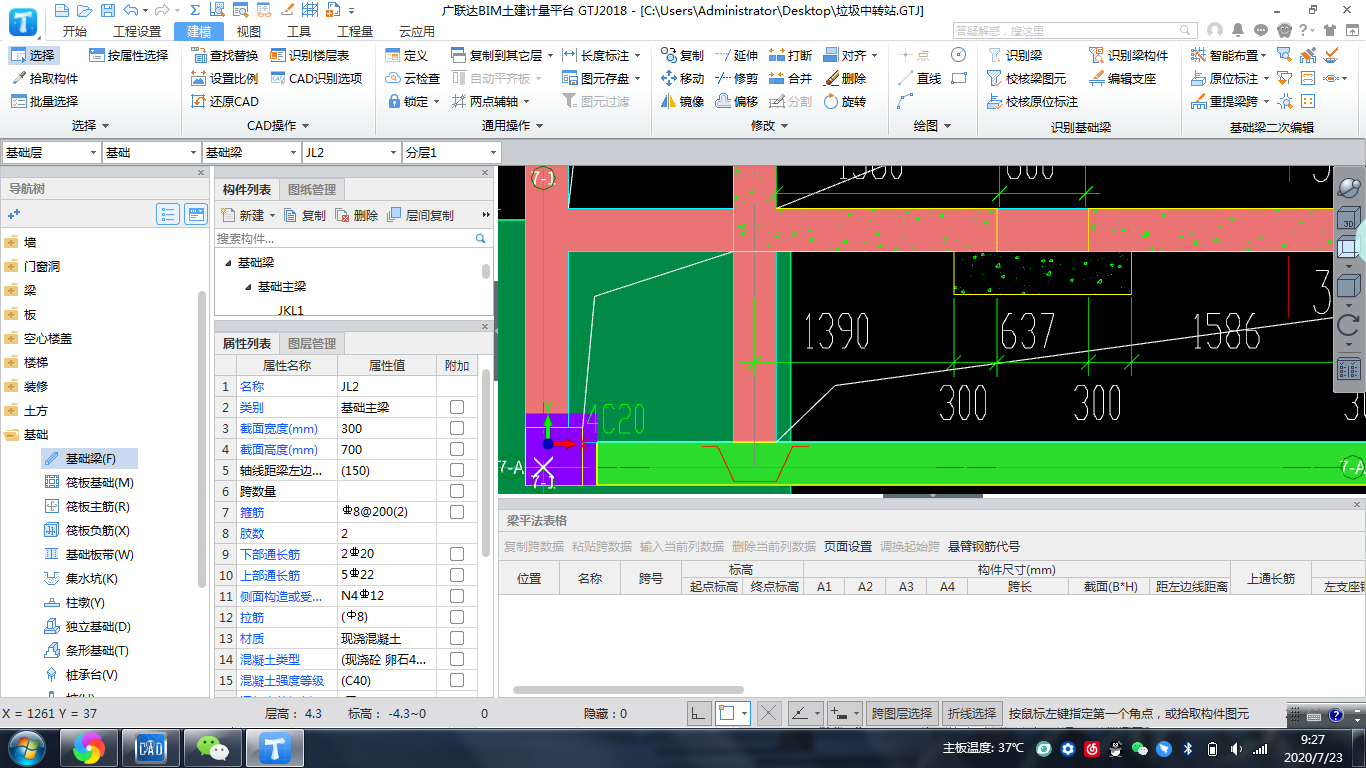This screenshot has width=1366, height=768.
Task: Click 偏移 offset tool
Action: pyautogui.click(x=736, y=101)
